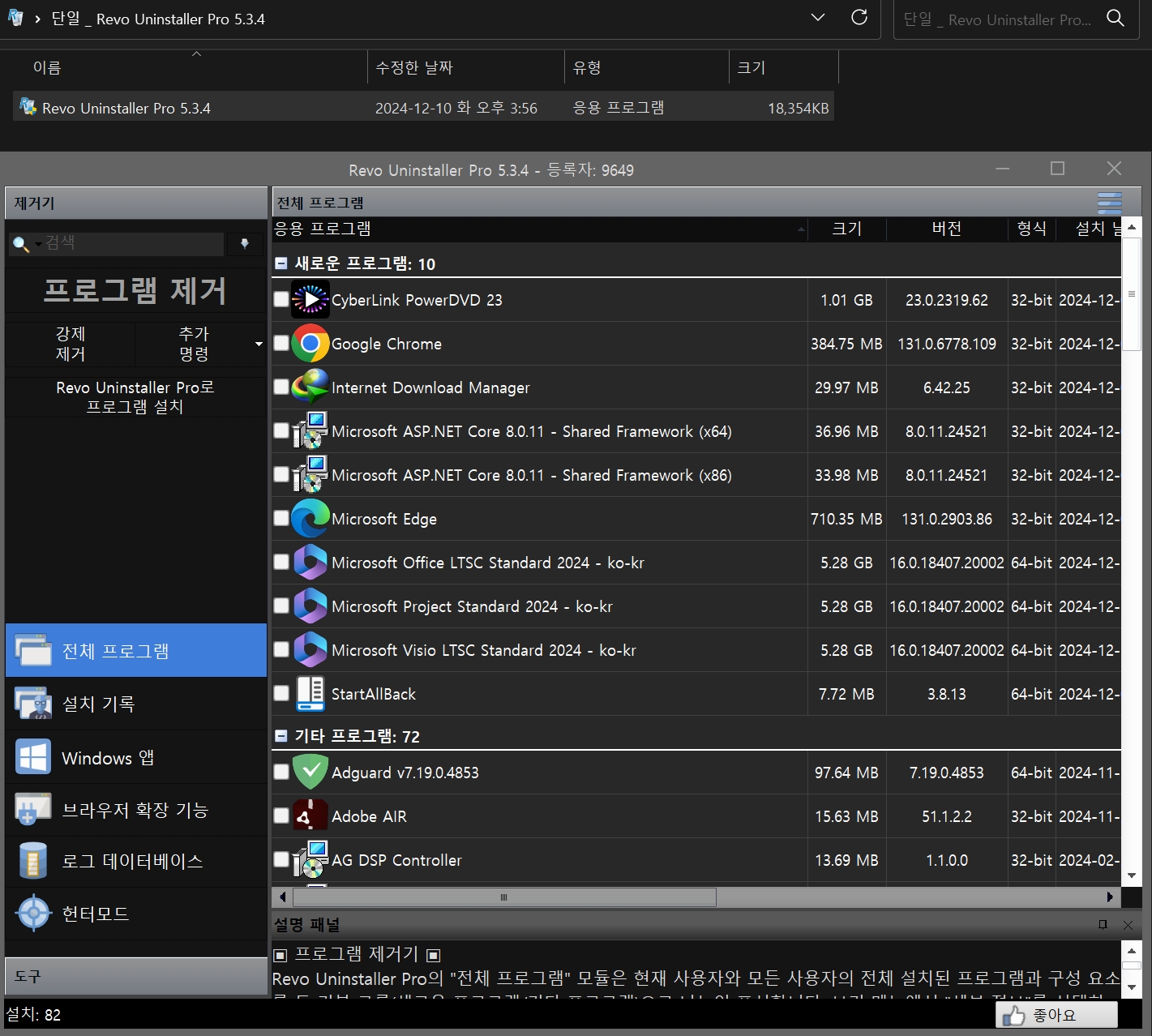Click the CyberLink PowerDVD 23 program icon
Viewport: 1152px width, 1036px height.
point(310,300)
